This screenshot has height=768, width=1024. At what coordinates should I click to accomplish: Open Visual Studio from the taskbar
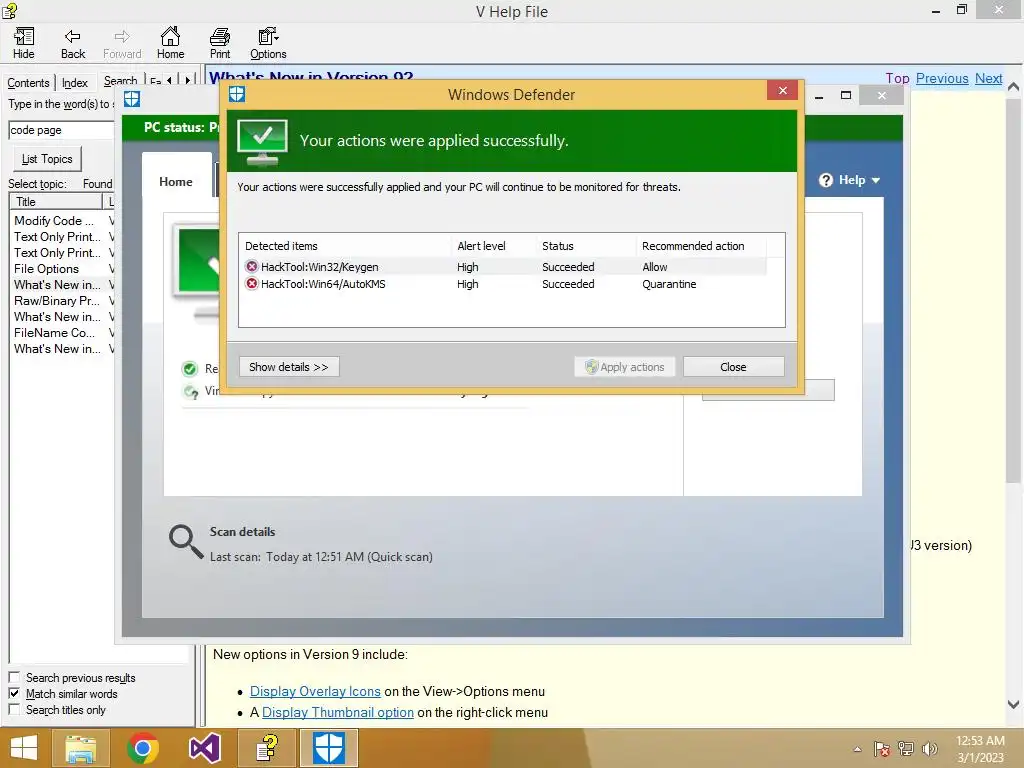tap(205, 748)
